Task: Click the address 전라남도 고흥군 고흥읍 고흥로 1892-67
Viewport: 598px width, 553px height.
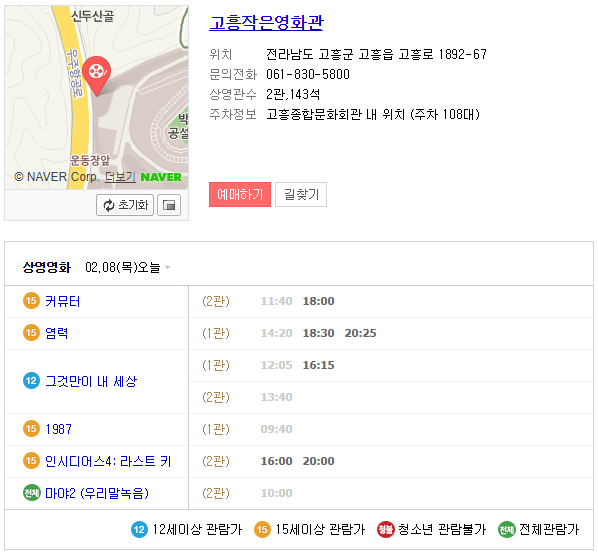Action: tap(376, 55)
